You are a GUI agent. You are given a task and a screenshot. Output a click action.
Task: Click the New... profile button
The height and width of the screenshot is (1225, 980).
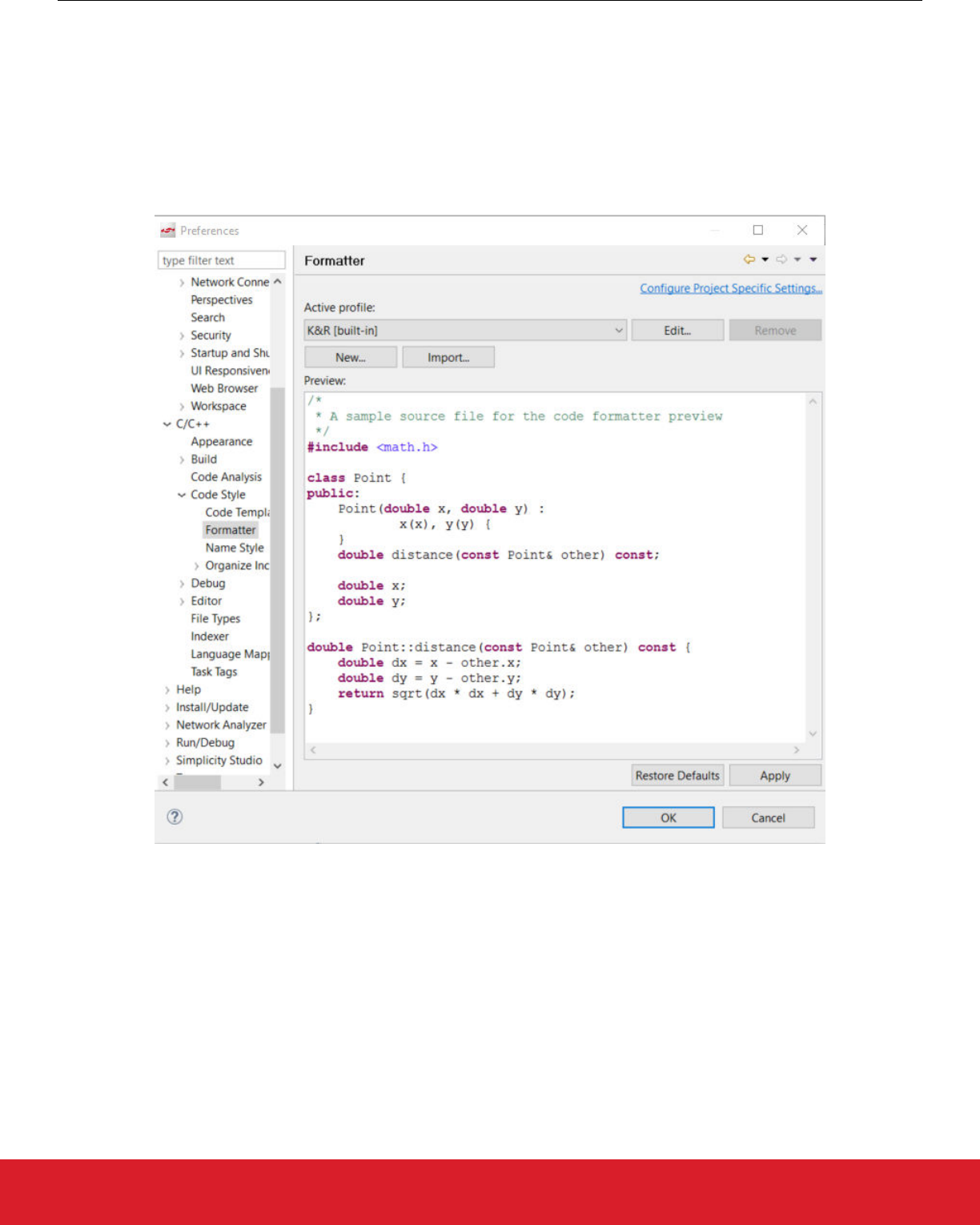pos(351,357)
